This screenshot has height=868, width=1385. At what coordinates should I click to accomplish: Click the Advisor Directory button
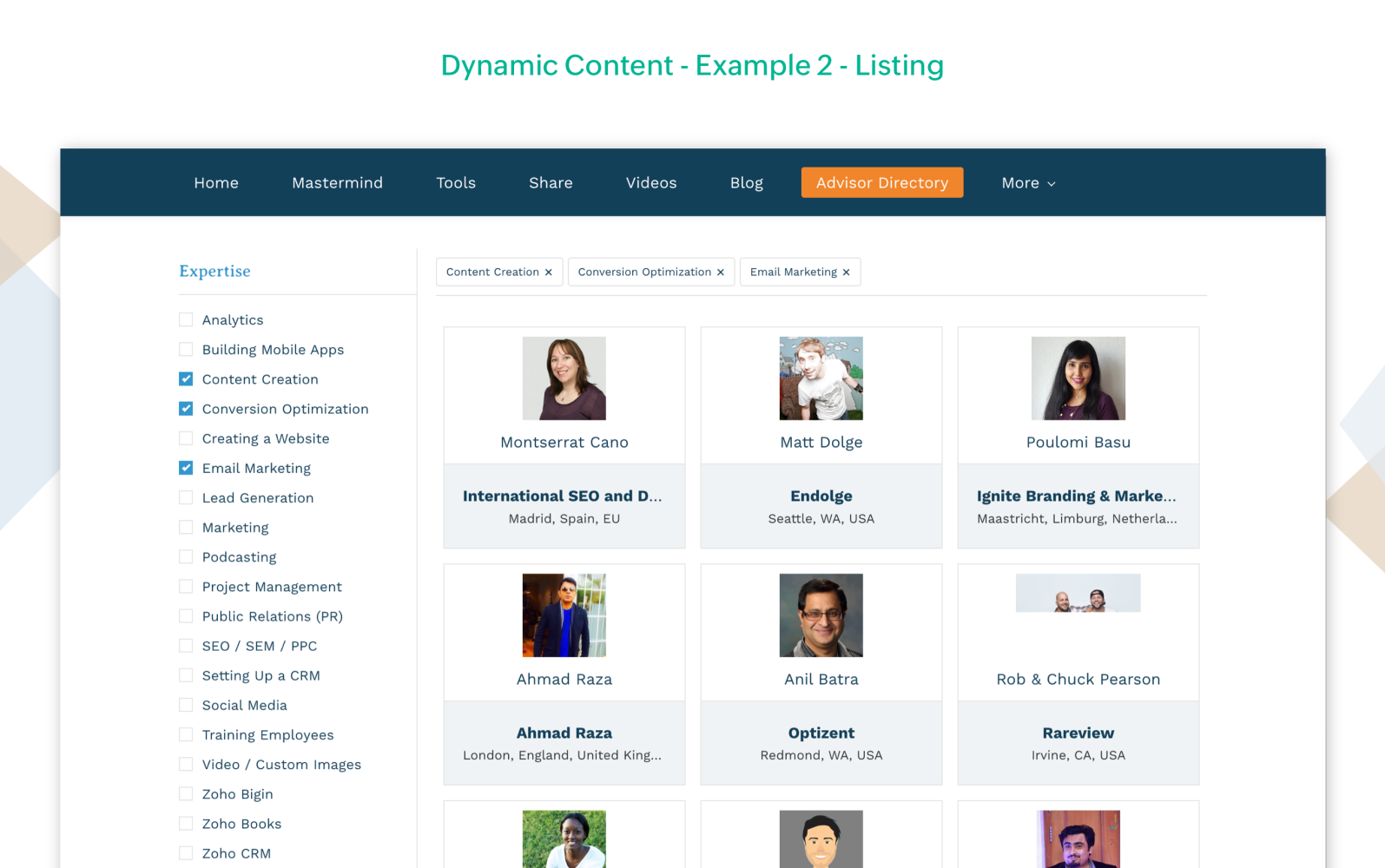tap(882, 183)
